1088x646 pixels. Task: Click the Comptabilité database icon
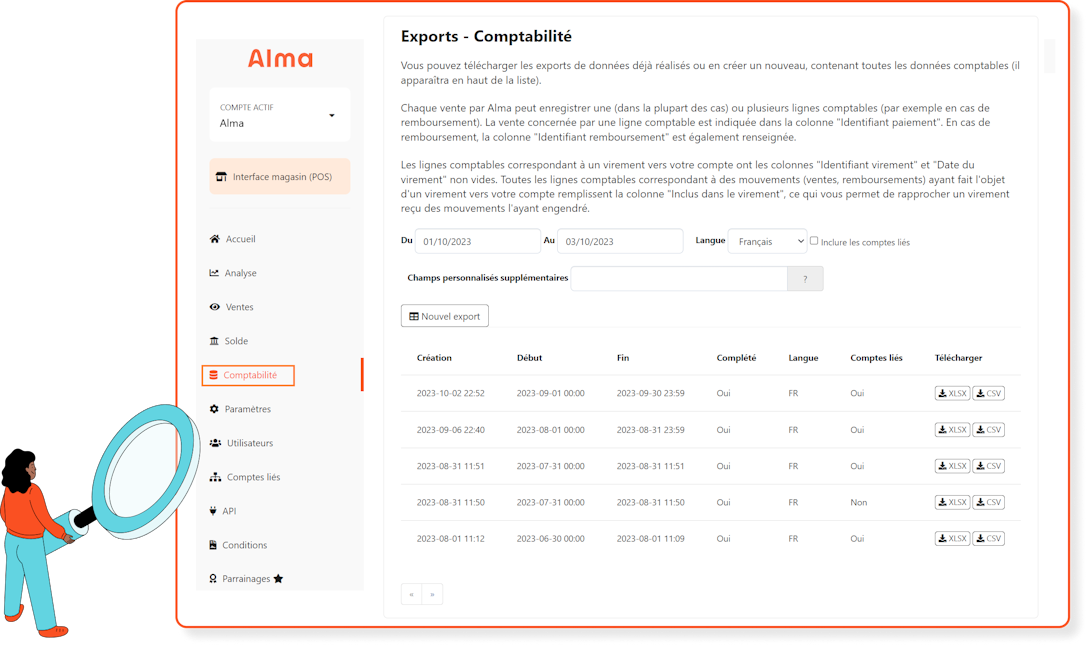214,375
